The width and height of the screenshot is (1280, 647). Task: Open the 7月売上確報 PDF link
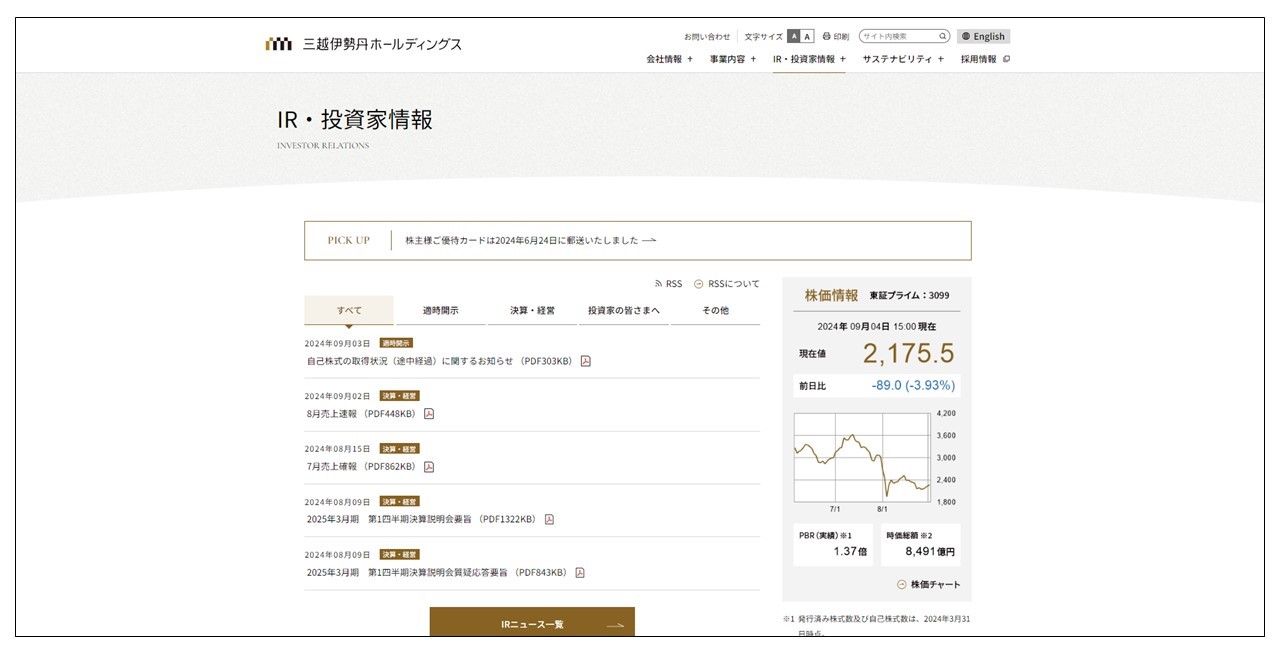[x=361, y=467]
